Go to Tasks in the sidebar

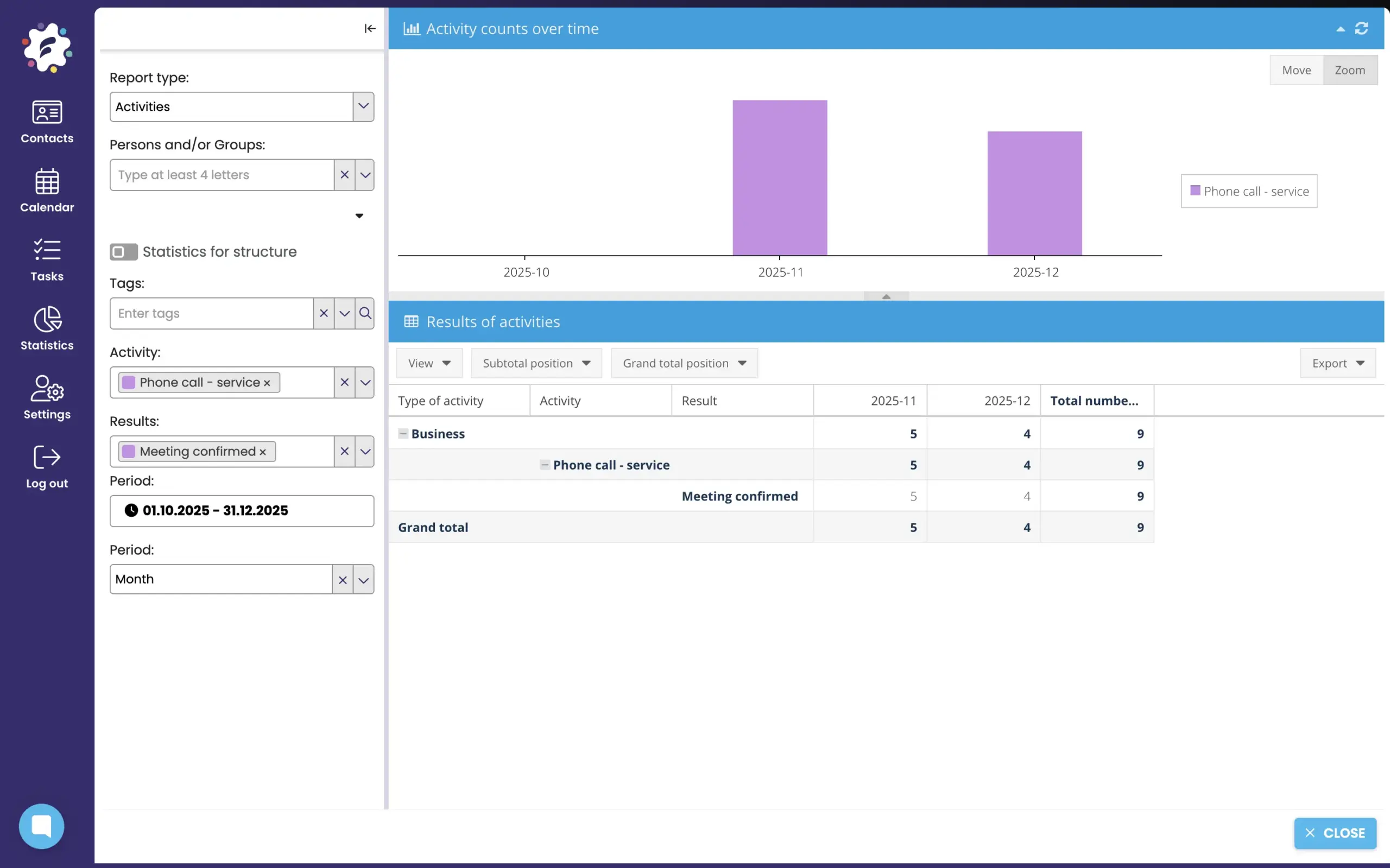click(x=47, y=259)
